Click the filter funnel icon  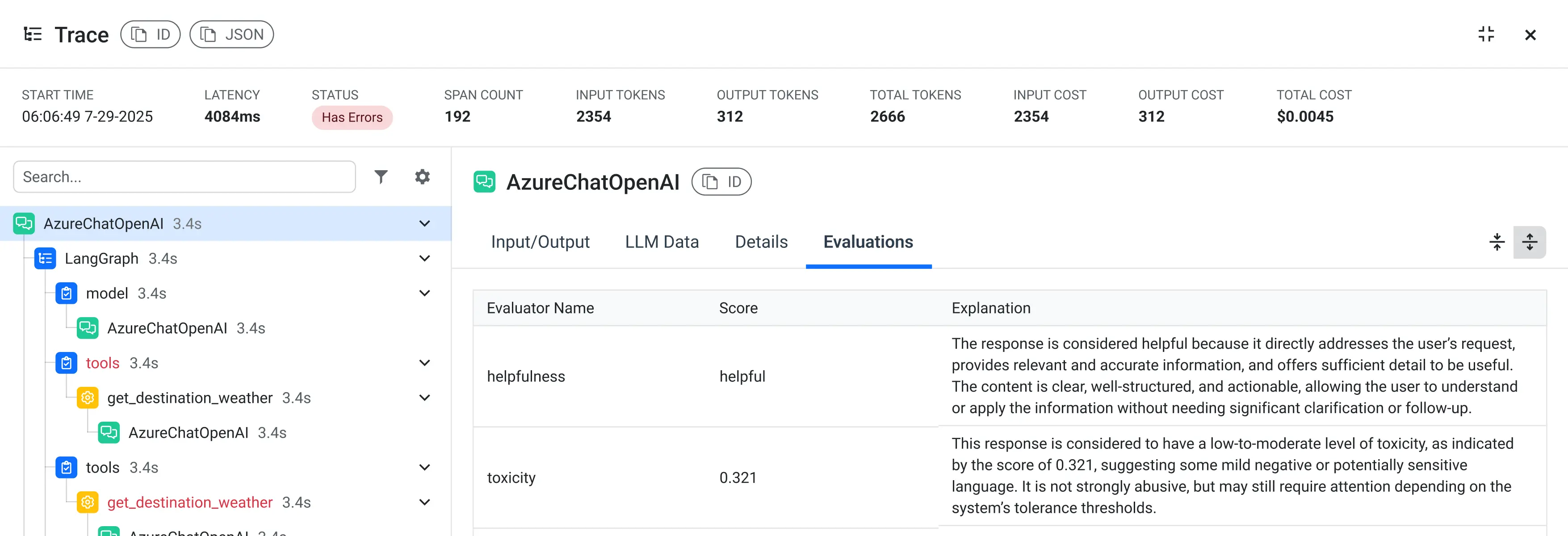tap(381, 177)
